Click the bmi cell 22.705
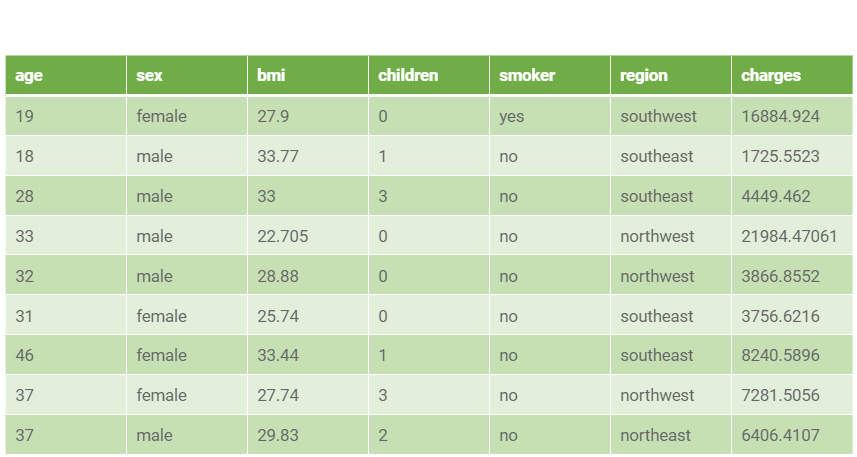This screenshot has width=857, height=457. 308,236
